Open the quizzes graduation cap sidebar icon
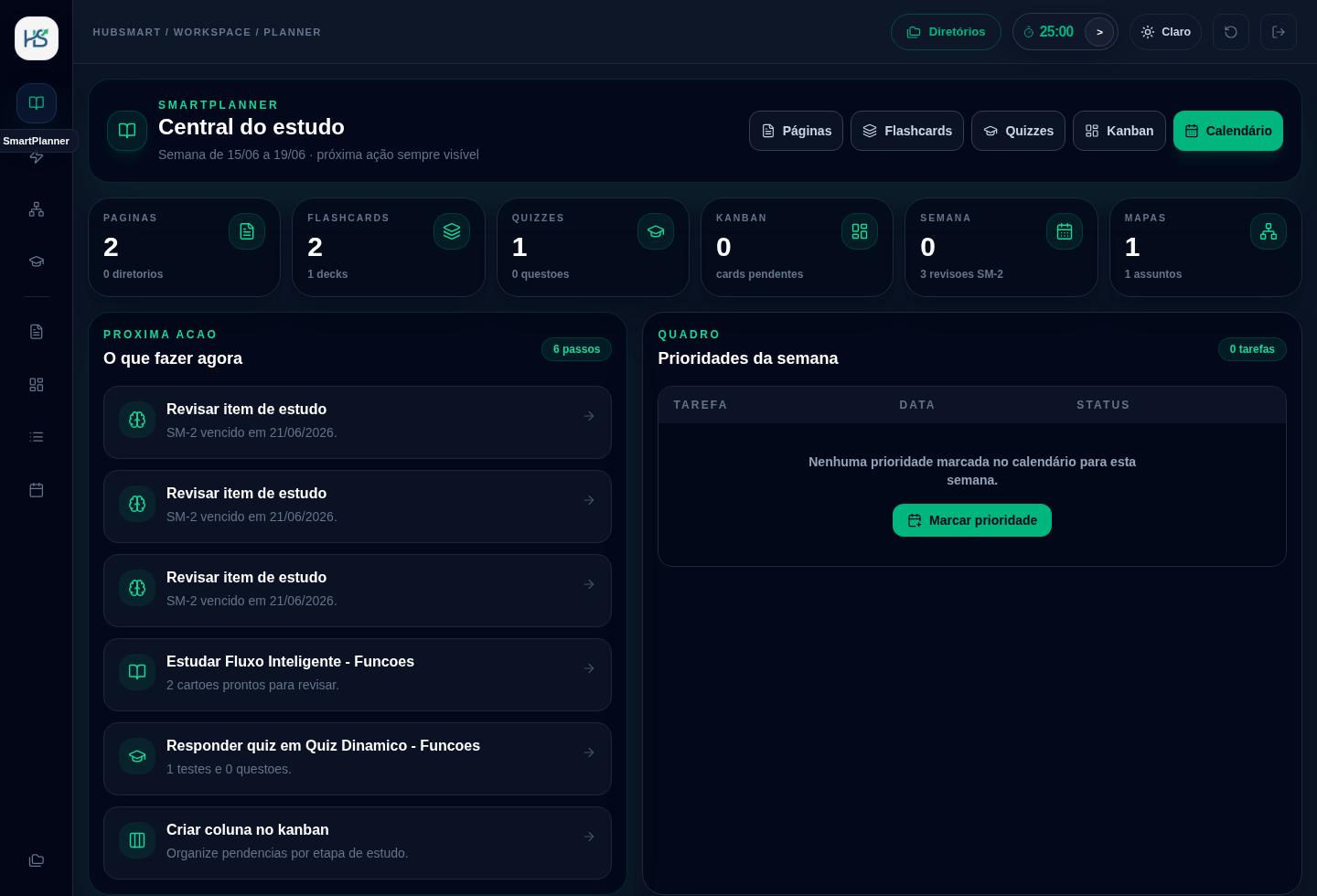Screen dimensions: 1317x896 click(37, 261)
